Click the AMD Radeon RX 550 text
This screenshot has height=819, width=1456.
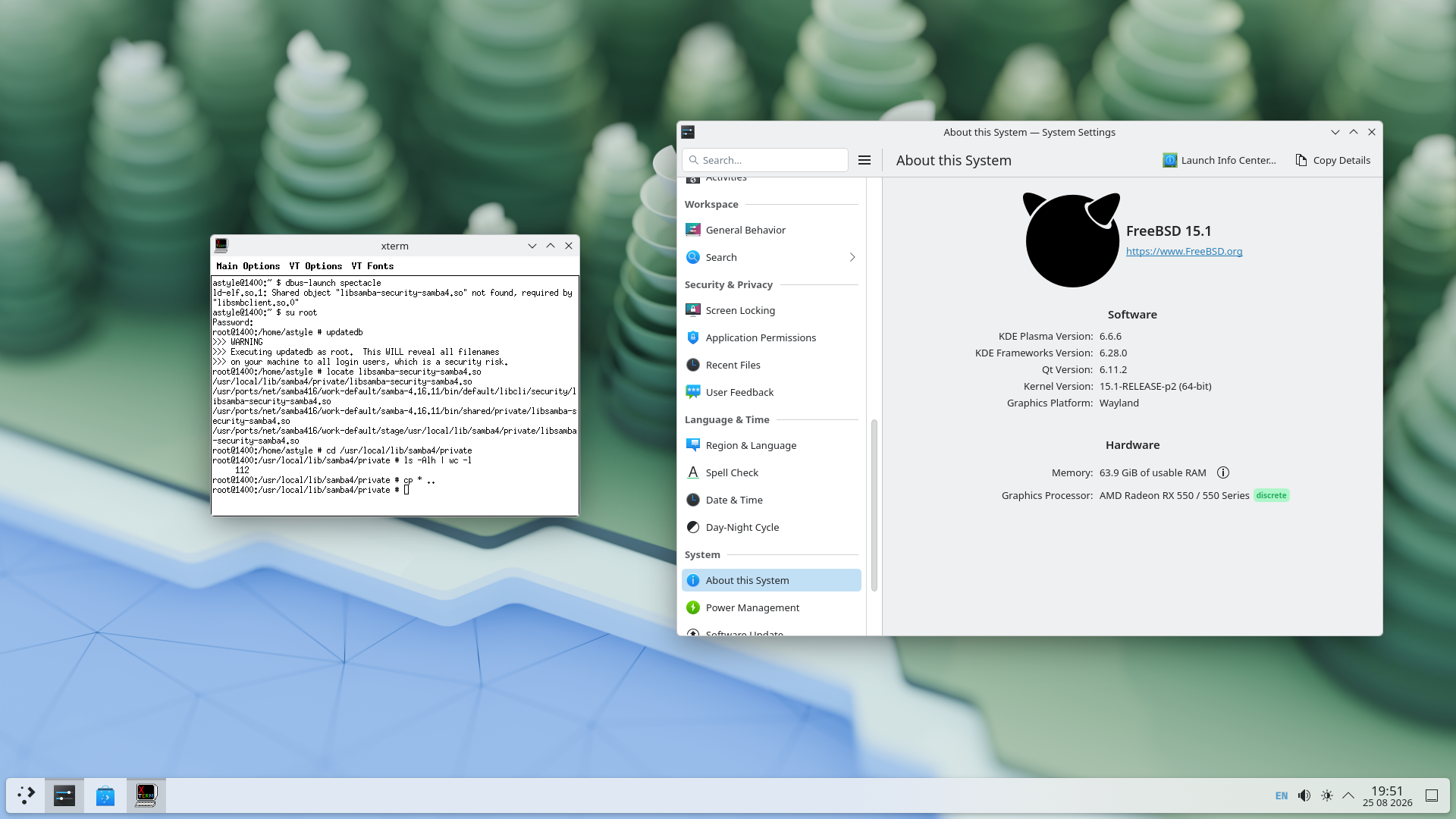(x=1175, y=495)
